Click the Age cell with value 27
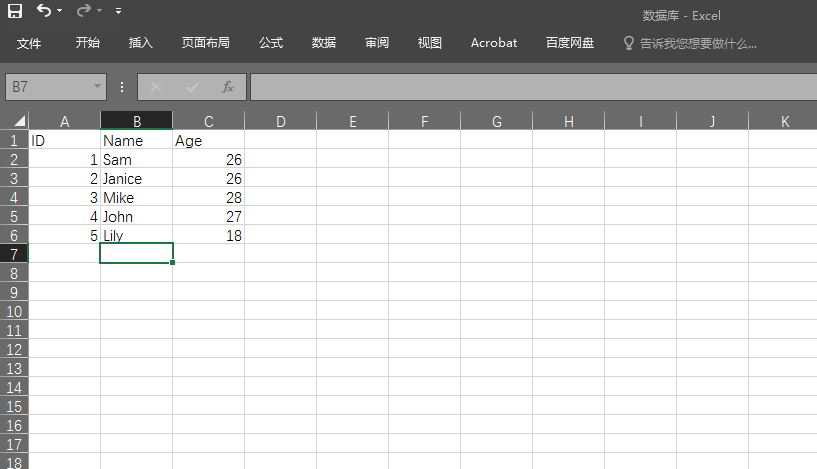The height and width of the screenshot is (469, 817). pos(208,216)
